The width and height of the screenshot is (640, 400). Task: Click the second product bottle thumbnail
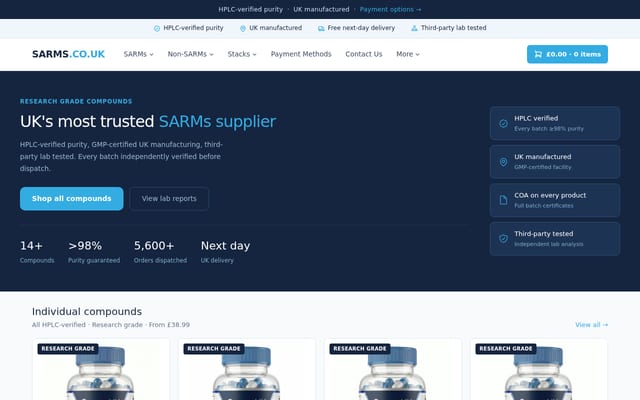[x=247, y=369]
